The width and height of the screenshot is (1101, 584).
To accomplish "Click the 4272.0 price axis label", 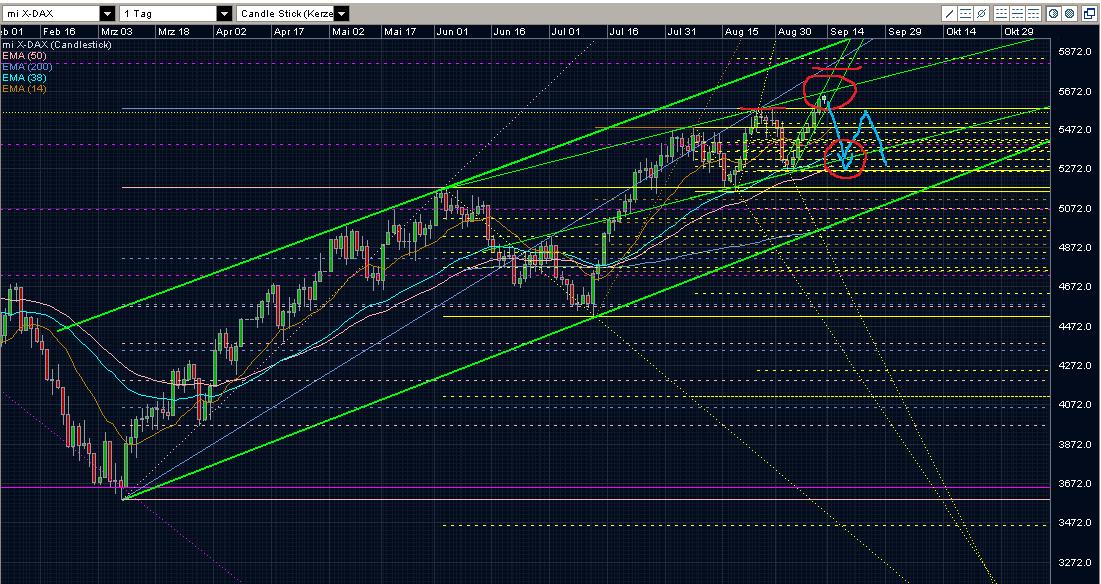I will [x=1076, y=366].
